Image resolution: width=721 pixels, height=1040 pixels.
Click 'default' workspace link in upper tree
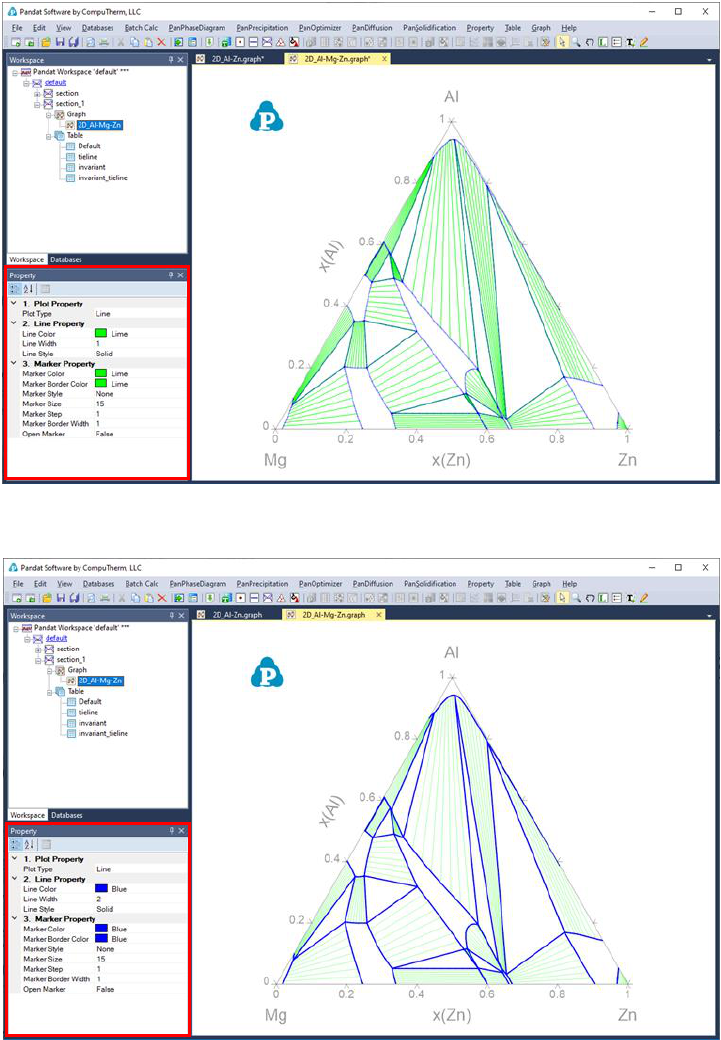[x=55, y=82]
